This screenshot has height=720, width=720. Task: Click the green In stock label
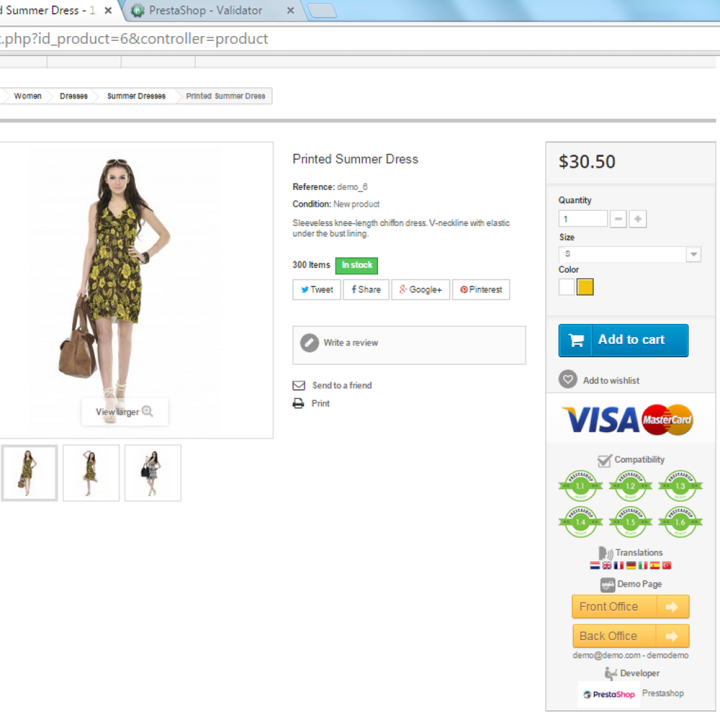[x=356, y=265]
